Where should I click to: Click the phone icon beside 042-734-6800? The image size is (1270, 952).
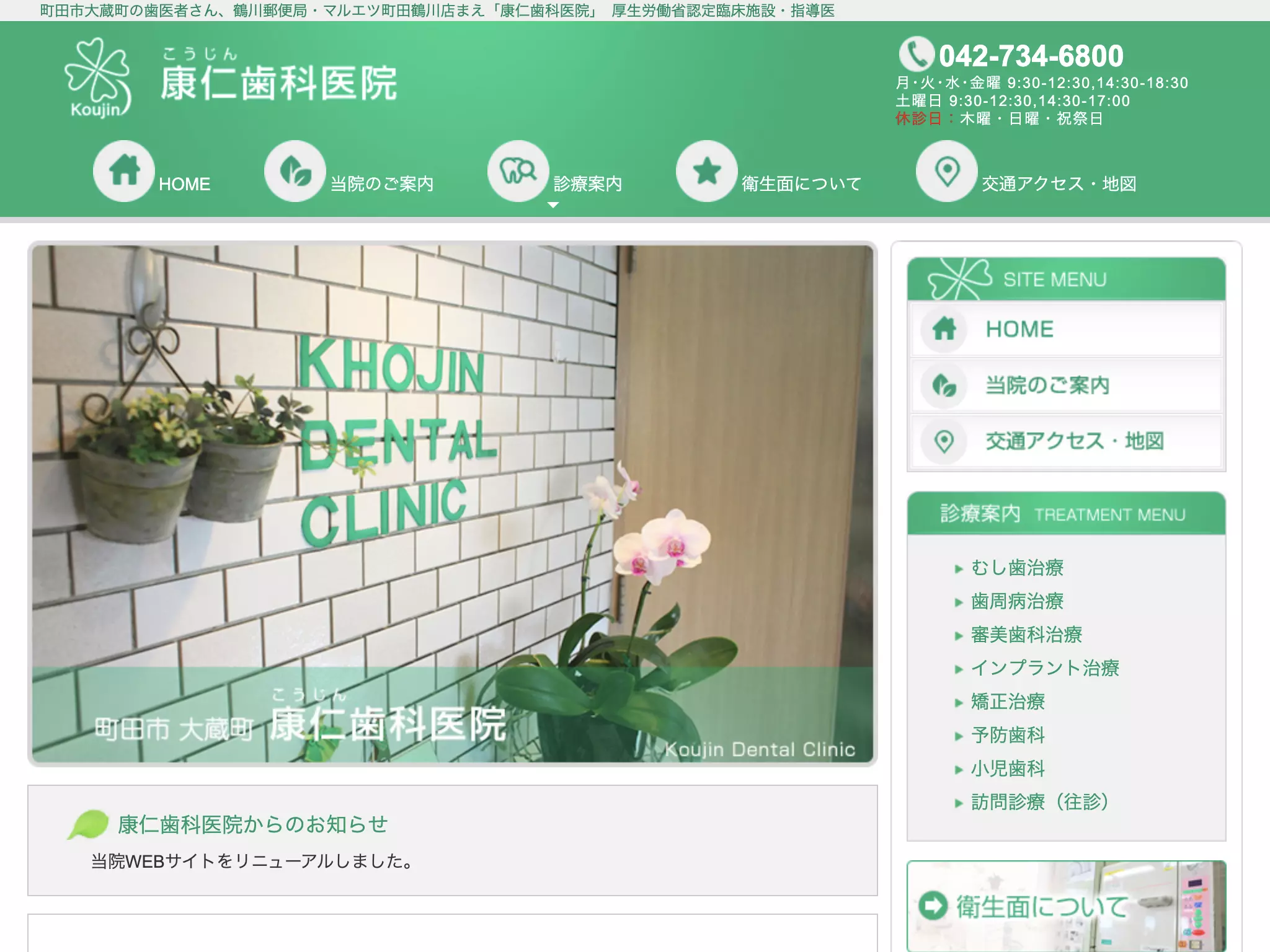click(917, 54)
